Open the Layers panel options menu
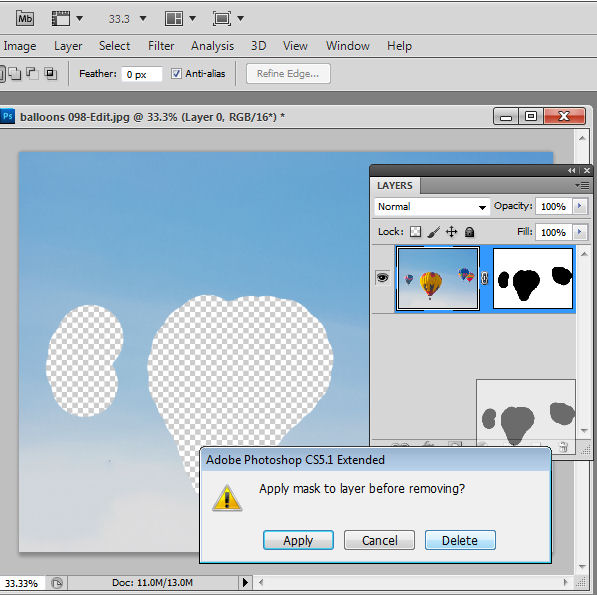 pos(583,185)
